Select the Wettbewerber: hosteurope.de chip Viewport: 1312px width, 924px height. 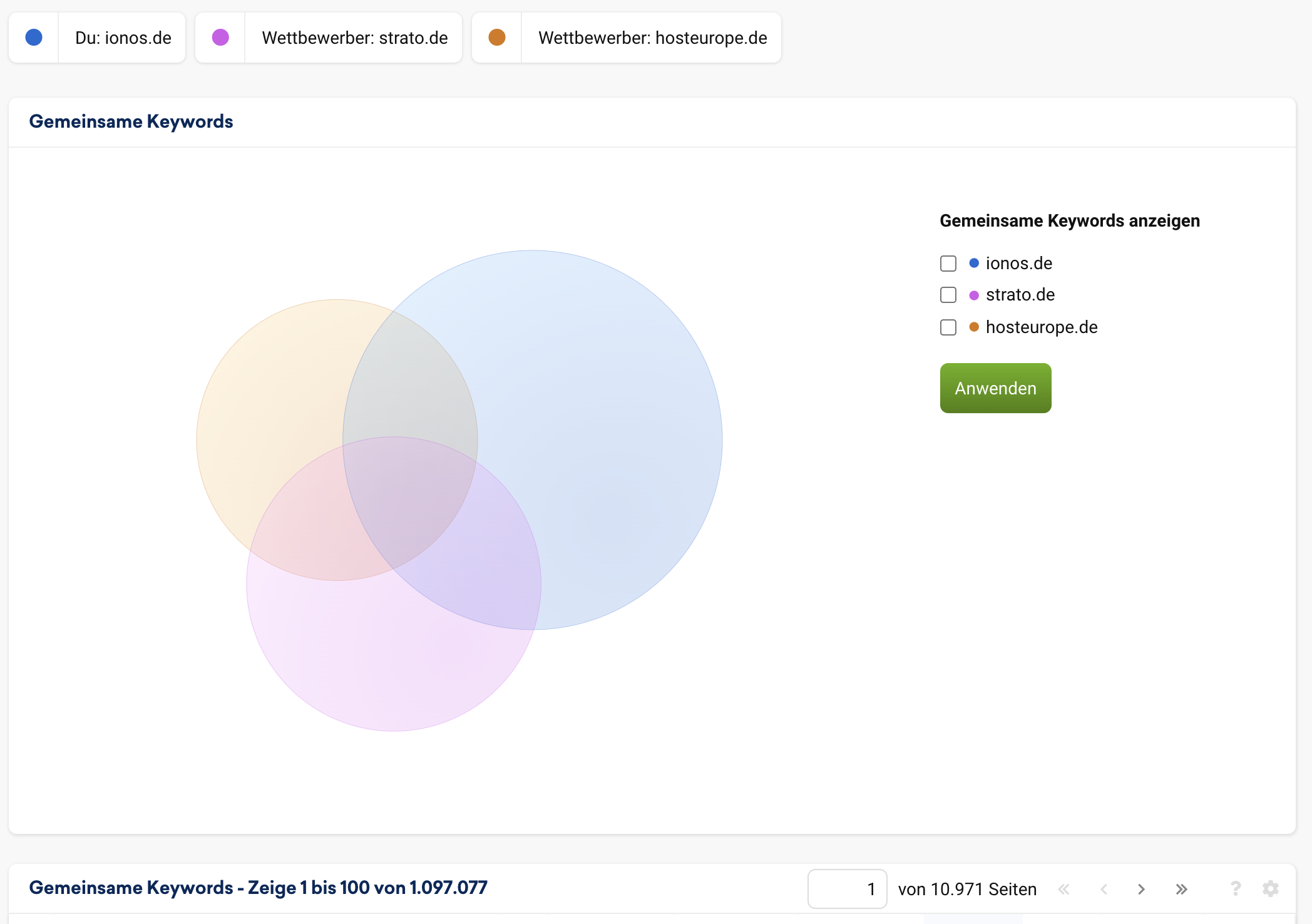pos(627,38)
